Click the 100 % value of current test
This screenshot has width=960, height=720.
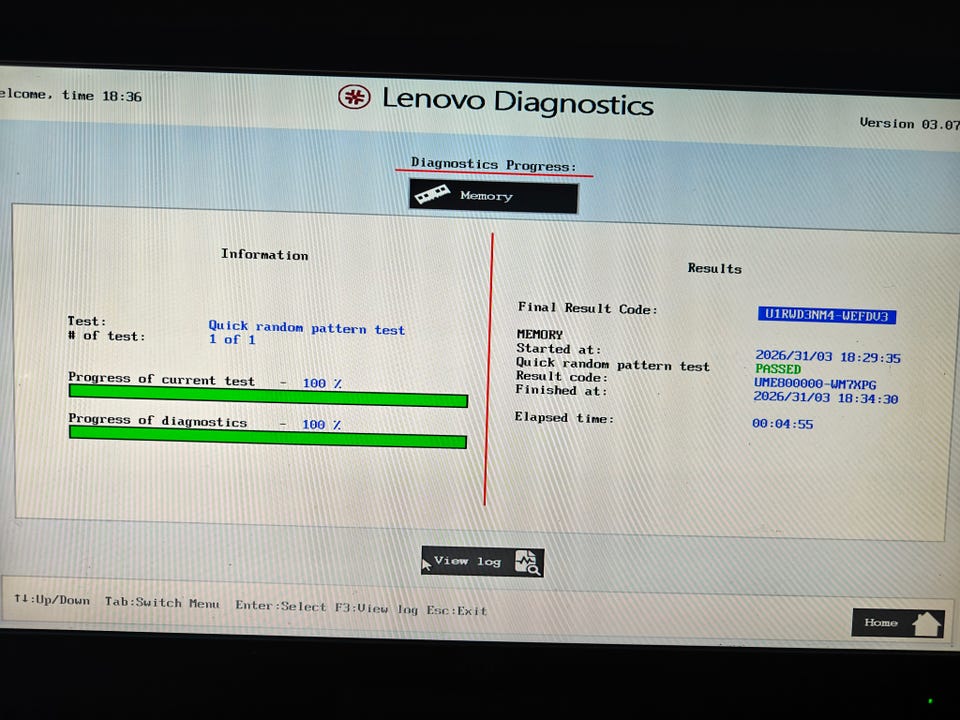[x=322, y=383]
